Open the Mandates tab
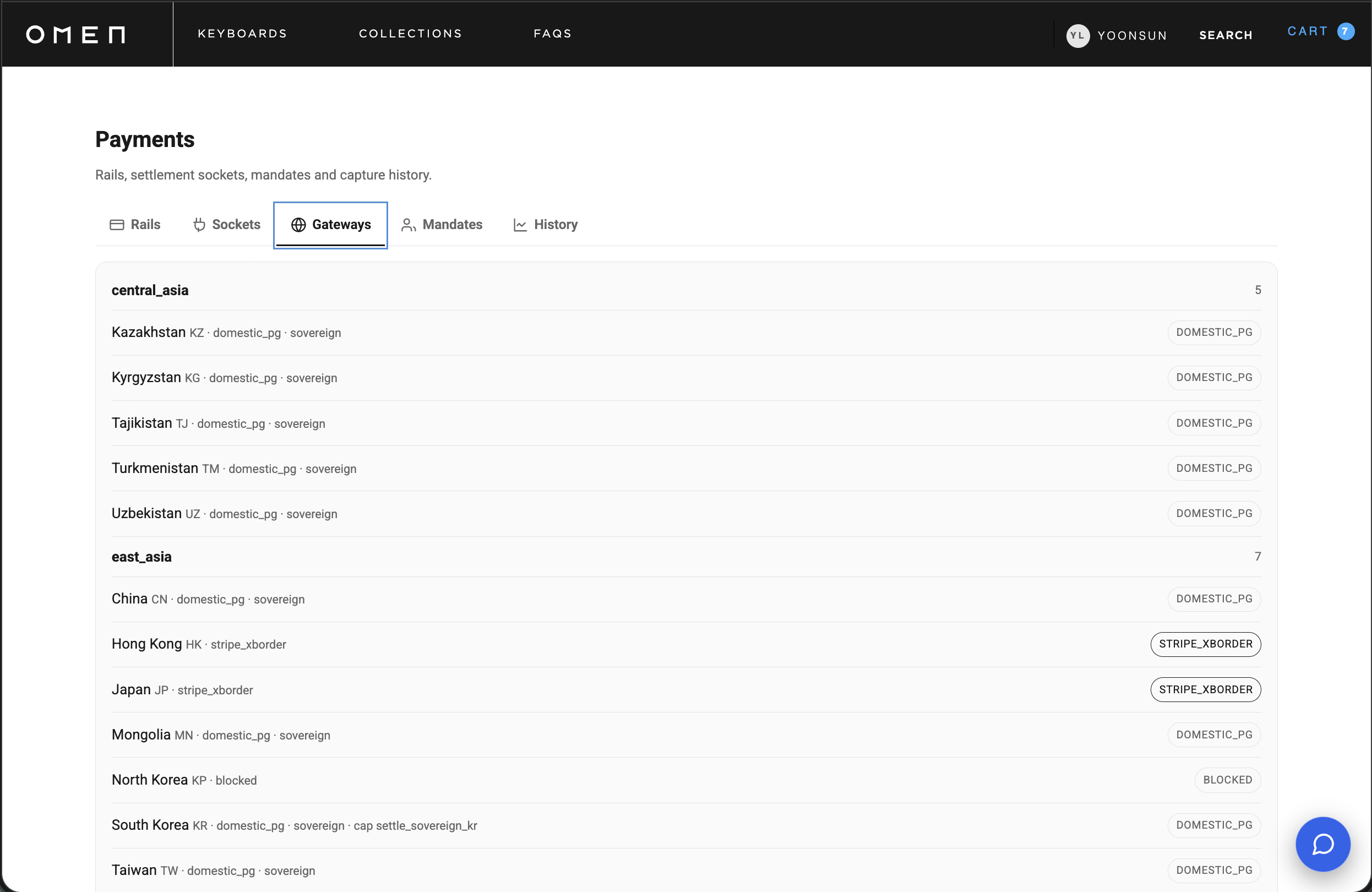The width and height of the screenshot is (1372, 892). pyautogui.click(x=442, y=225)
